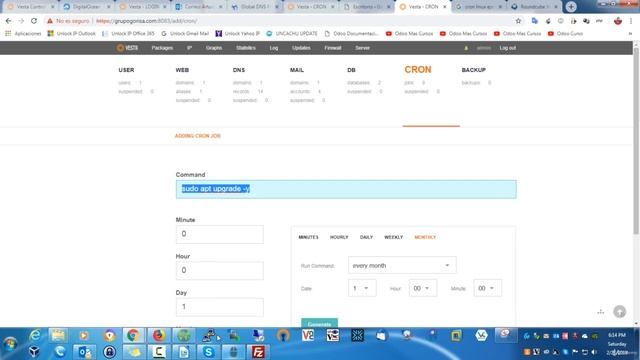Switch to the USER section
Screen dimensions: 640x360
point(126,70)
